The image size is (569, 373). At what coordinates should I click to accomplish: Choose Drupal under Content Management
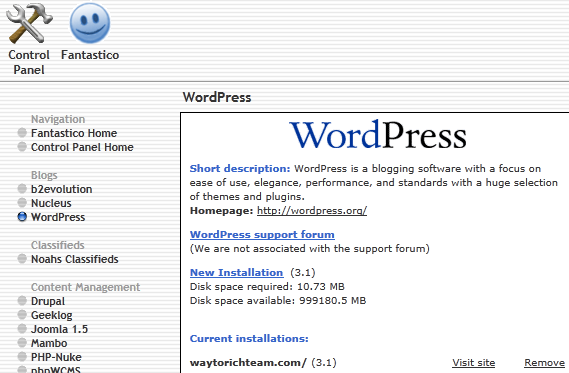[x=48, y=301]
